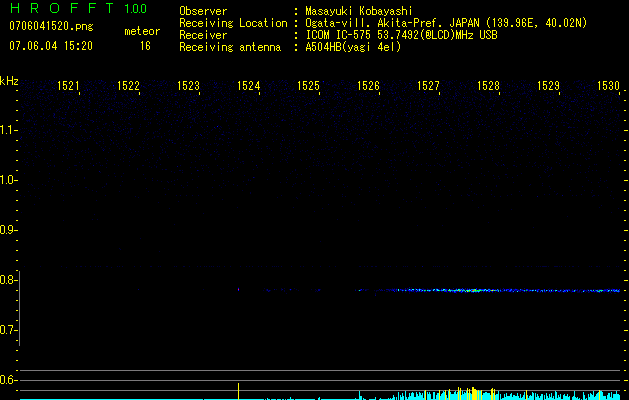Click time axis marker 1523
Viewport: 629px width, 400px height.
(x=188, y=86)
